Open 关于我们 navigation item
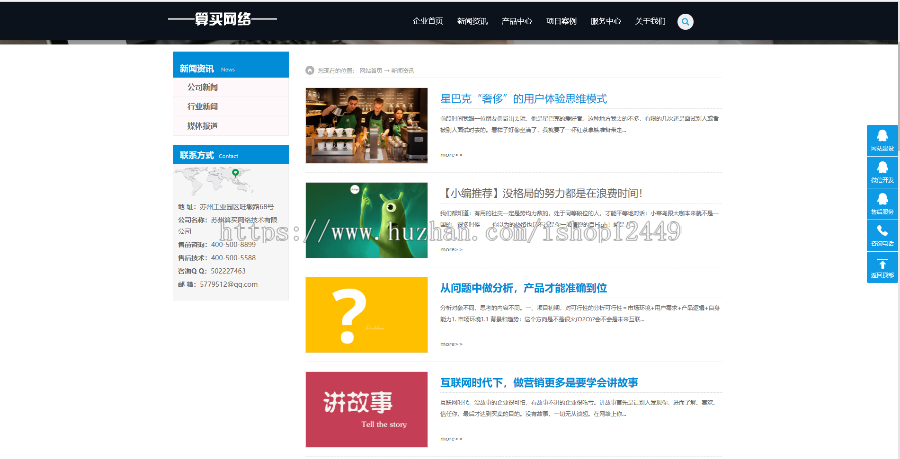This screenshot has width=900, height=459. pos(650,22)
